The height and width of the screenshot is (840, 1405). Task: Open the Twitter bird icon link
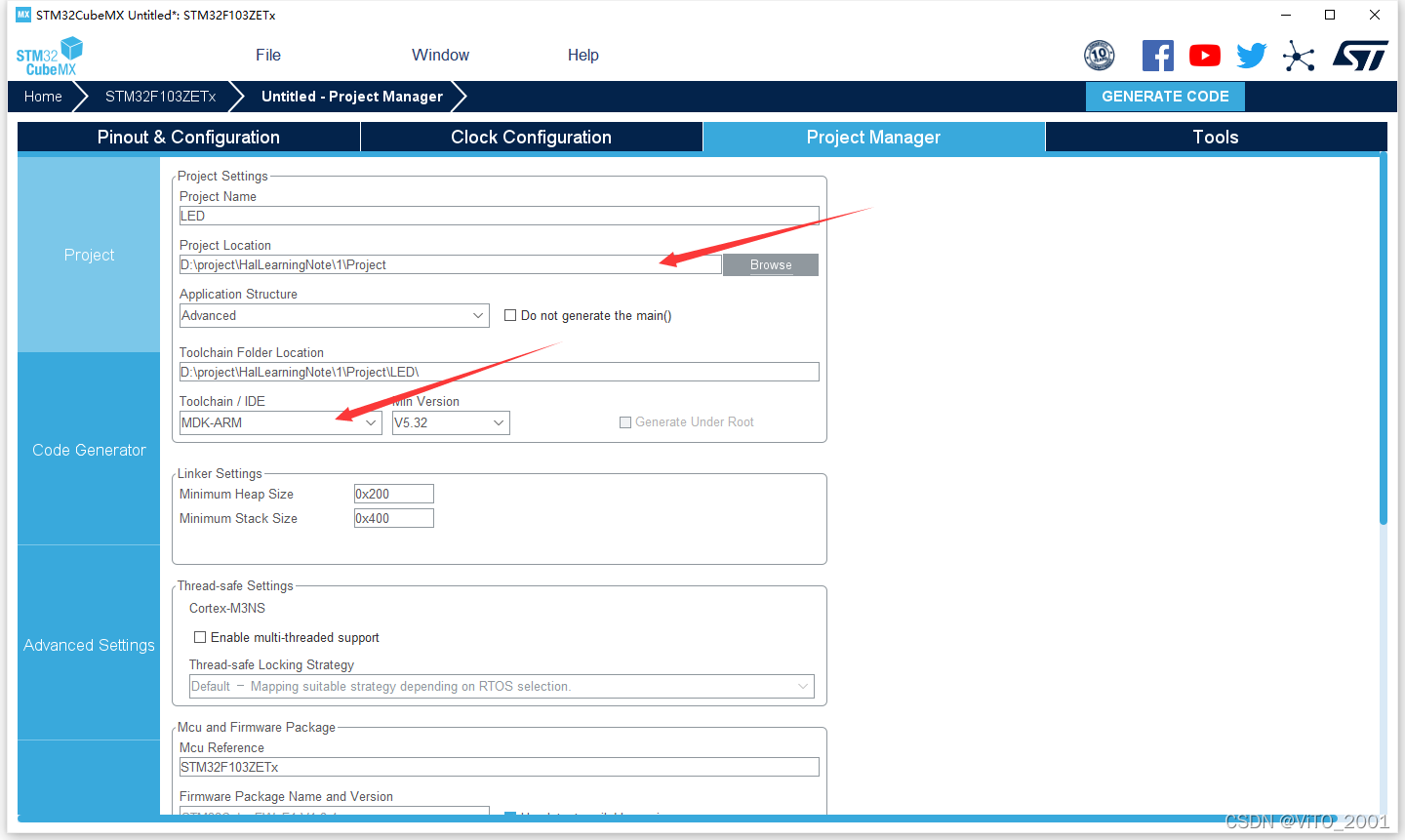pyautogui.click(x=1252, y=56)
